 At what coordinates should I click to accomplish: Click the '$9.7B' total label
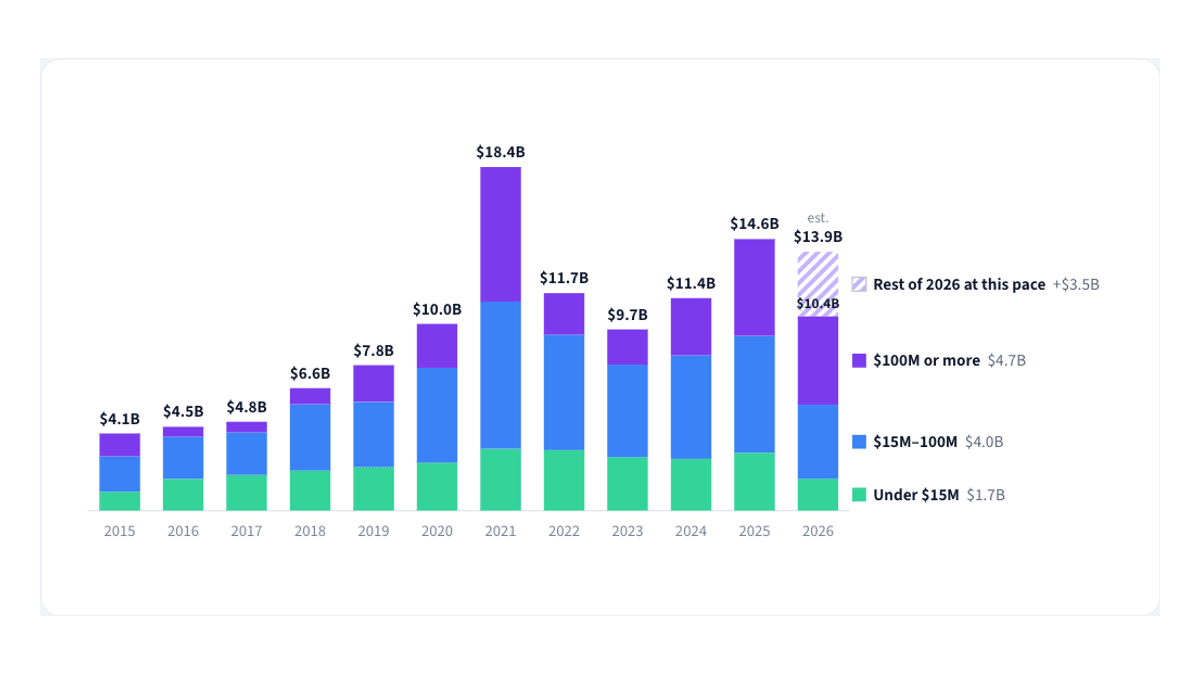(x=627, y=314)
